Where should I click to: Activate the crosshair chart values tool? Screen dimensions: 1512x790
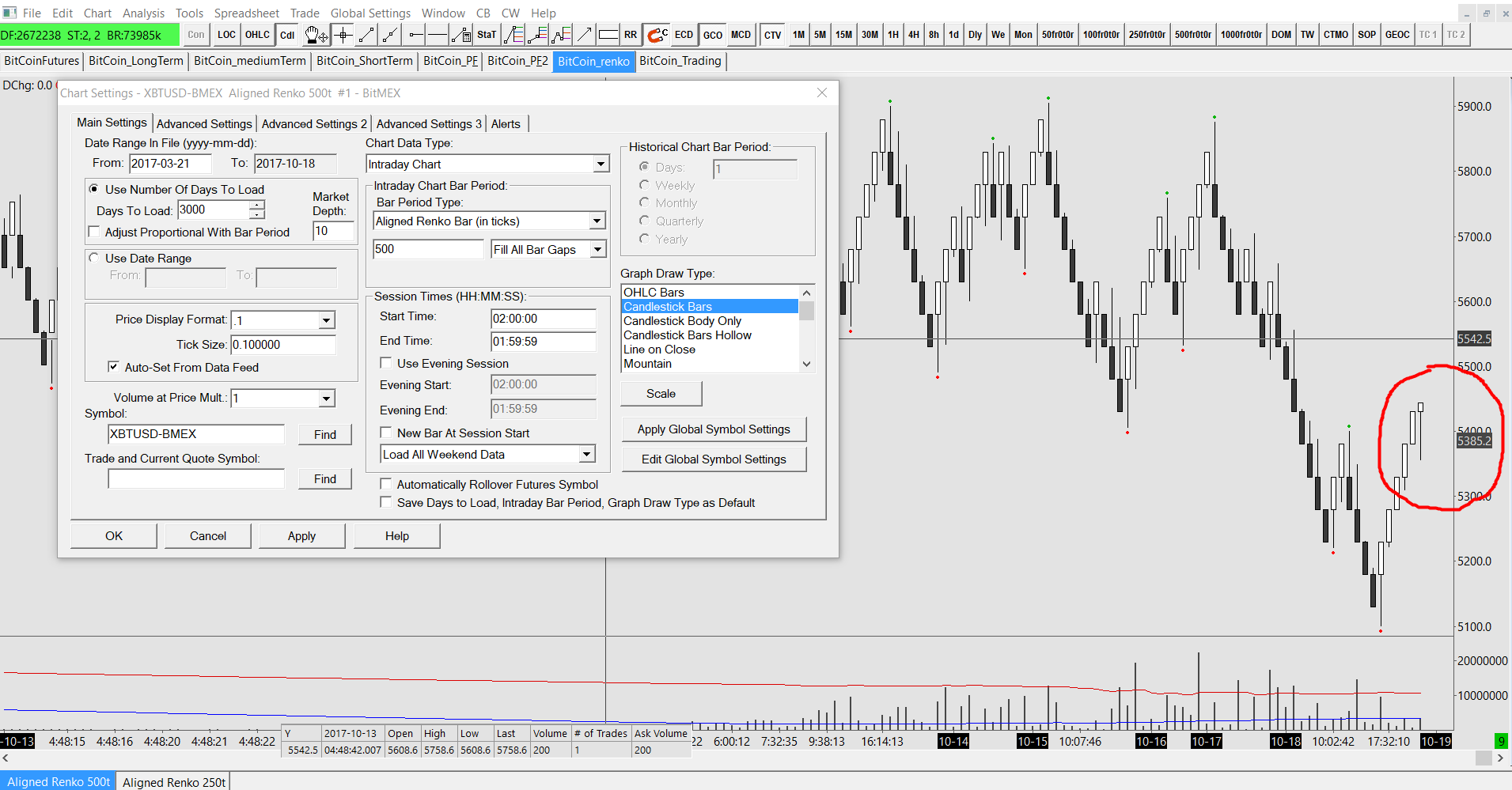[x=343, y=35]
